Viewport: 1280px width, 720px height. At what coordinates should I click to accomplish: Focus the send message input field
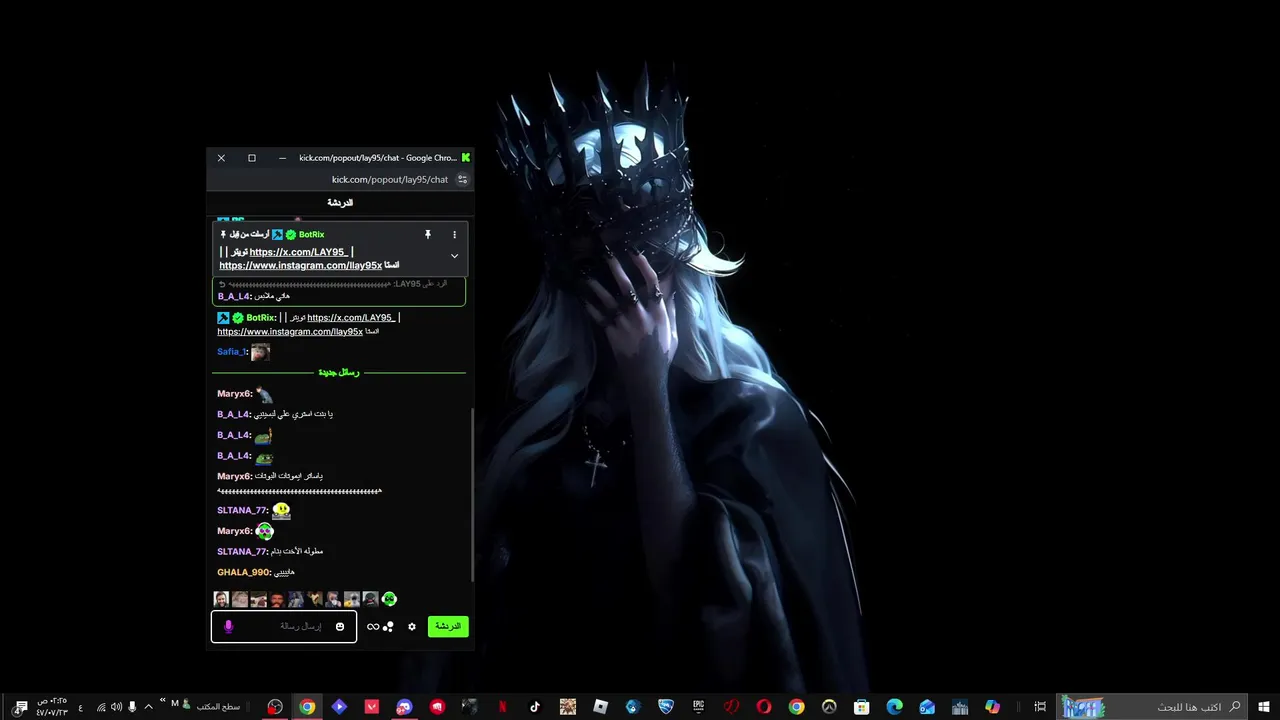[284, 626]
